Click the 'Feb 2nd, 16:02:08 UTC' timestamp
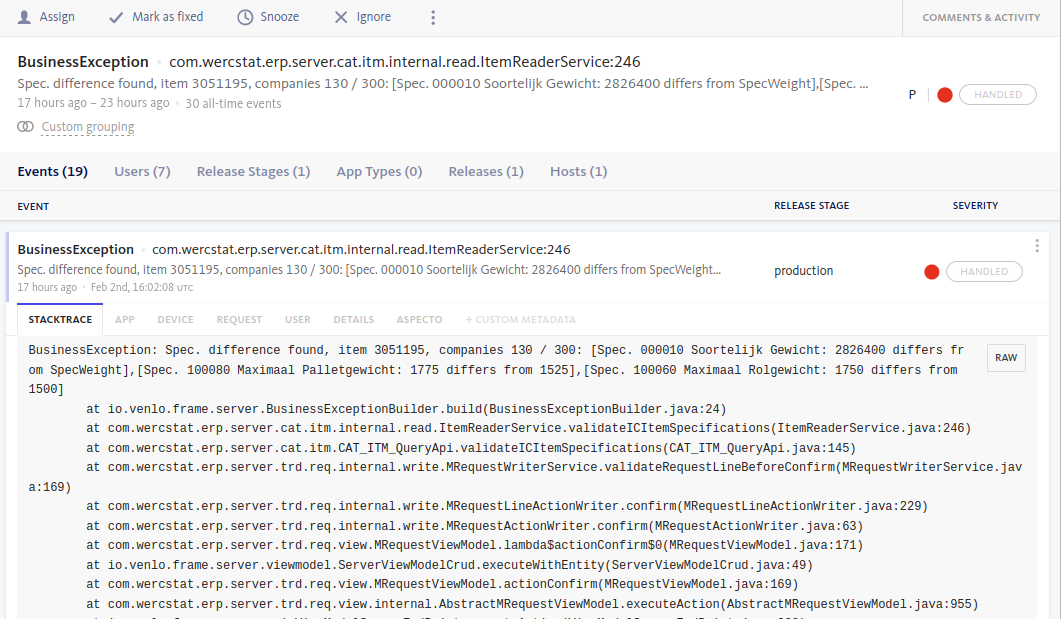 (142, 287)
